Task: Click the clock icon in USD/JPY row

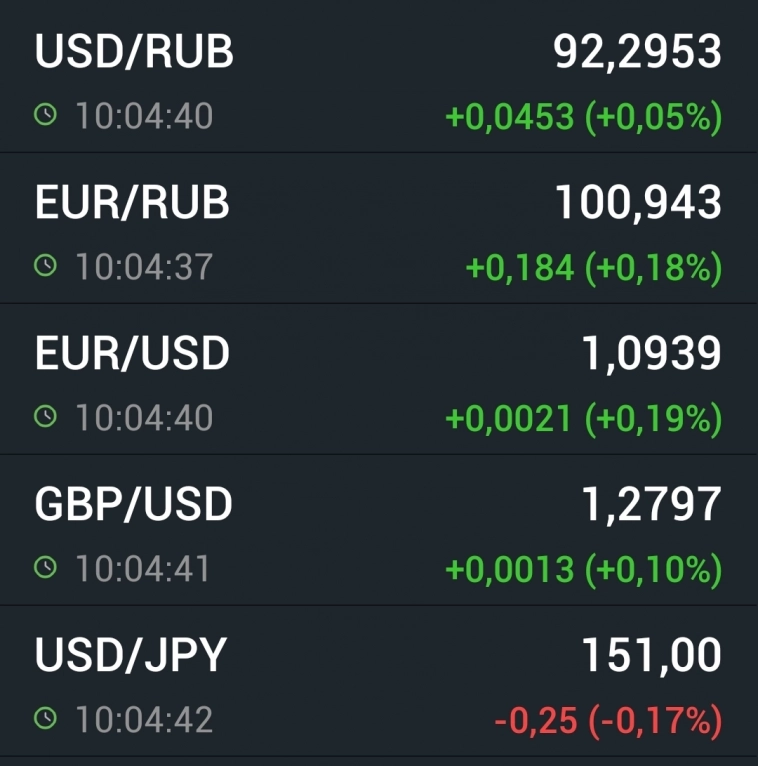Action: [45, 719]
